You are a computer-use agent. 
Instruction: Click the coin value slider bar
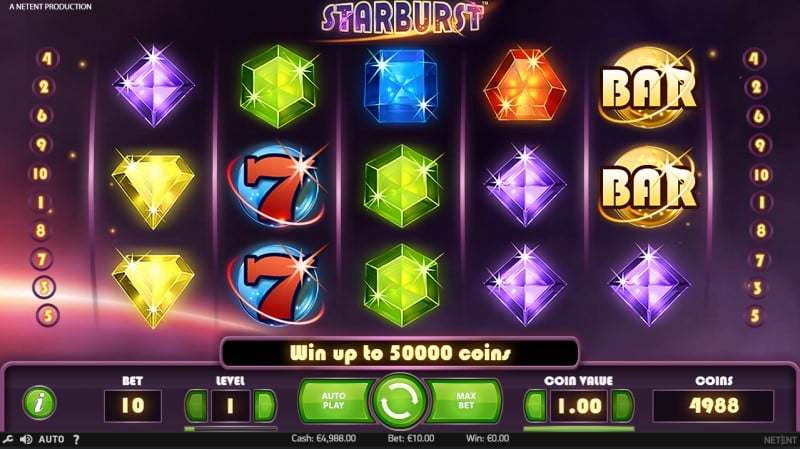(579, 429)
